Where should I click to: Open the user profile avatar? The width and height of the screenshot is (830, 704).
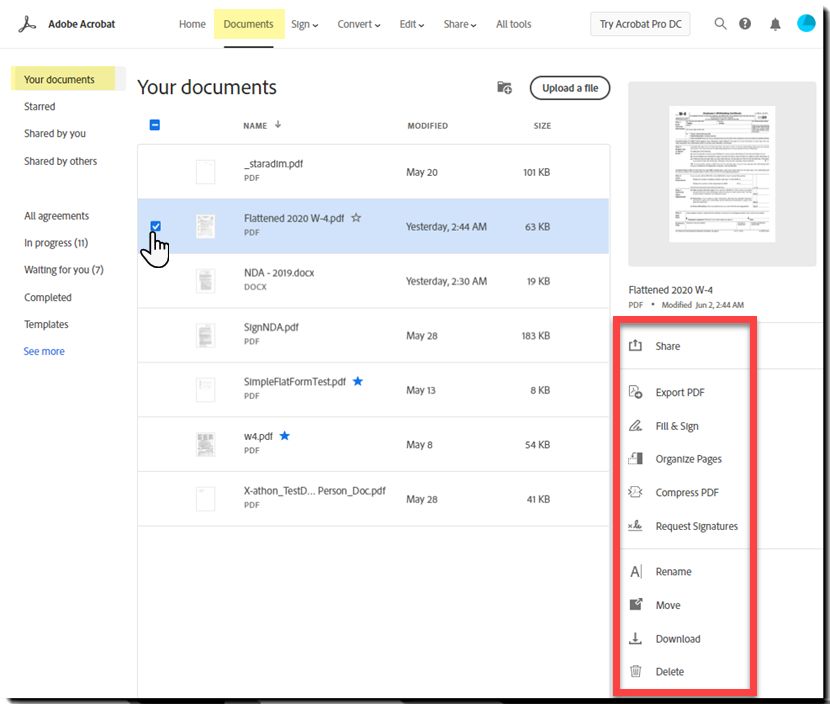pos(806,23)
